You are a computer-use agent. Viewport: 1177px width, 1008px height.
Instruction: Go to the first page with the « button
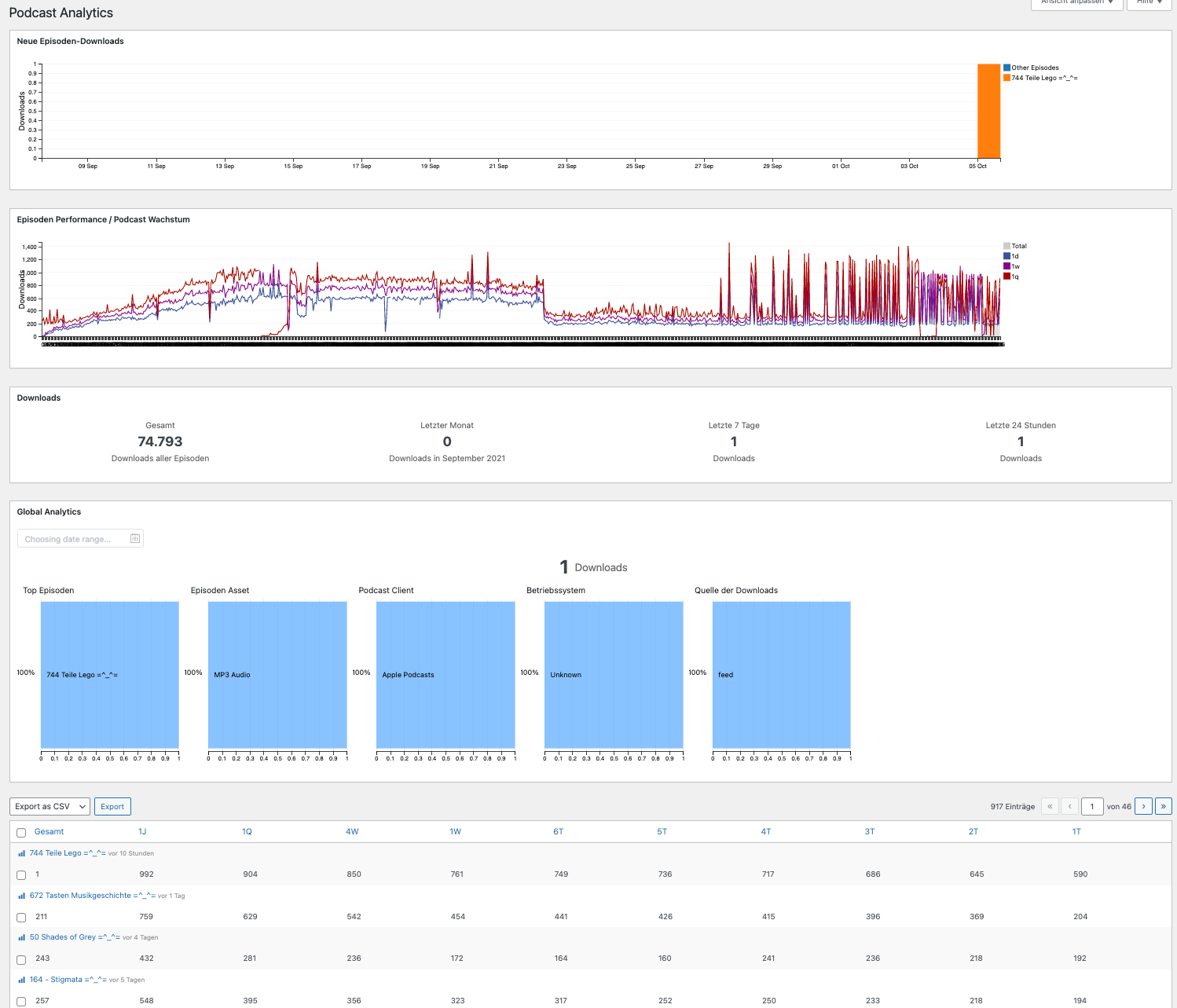[1050, 806]
